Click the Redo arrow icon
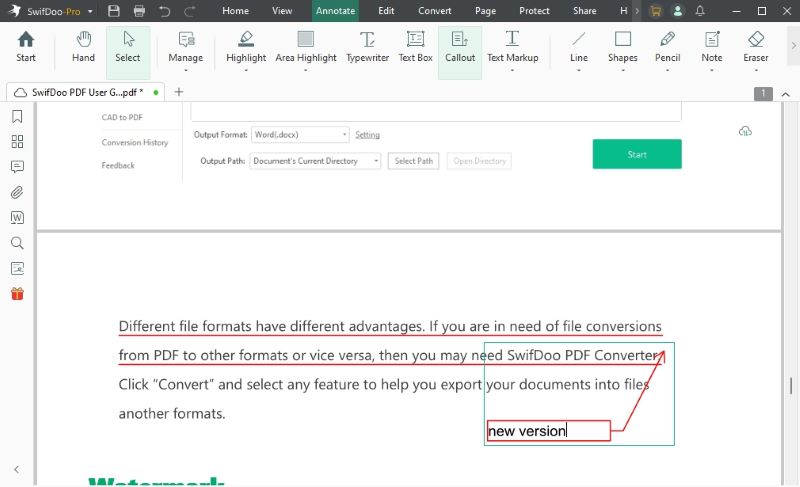The image size is (800, 487). [x=189, y=11]
